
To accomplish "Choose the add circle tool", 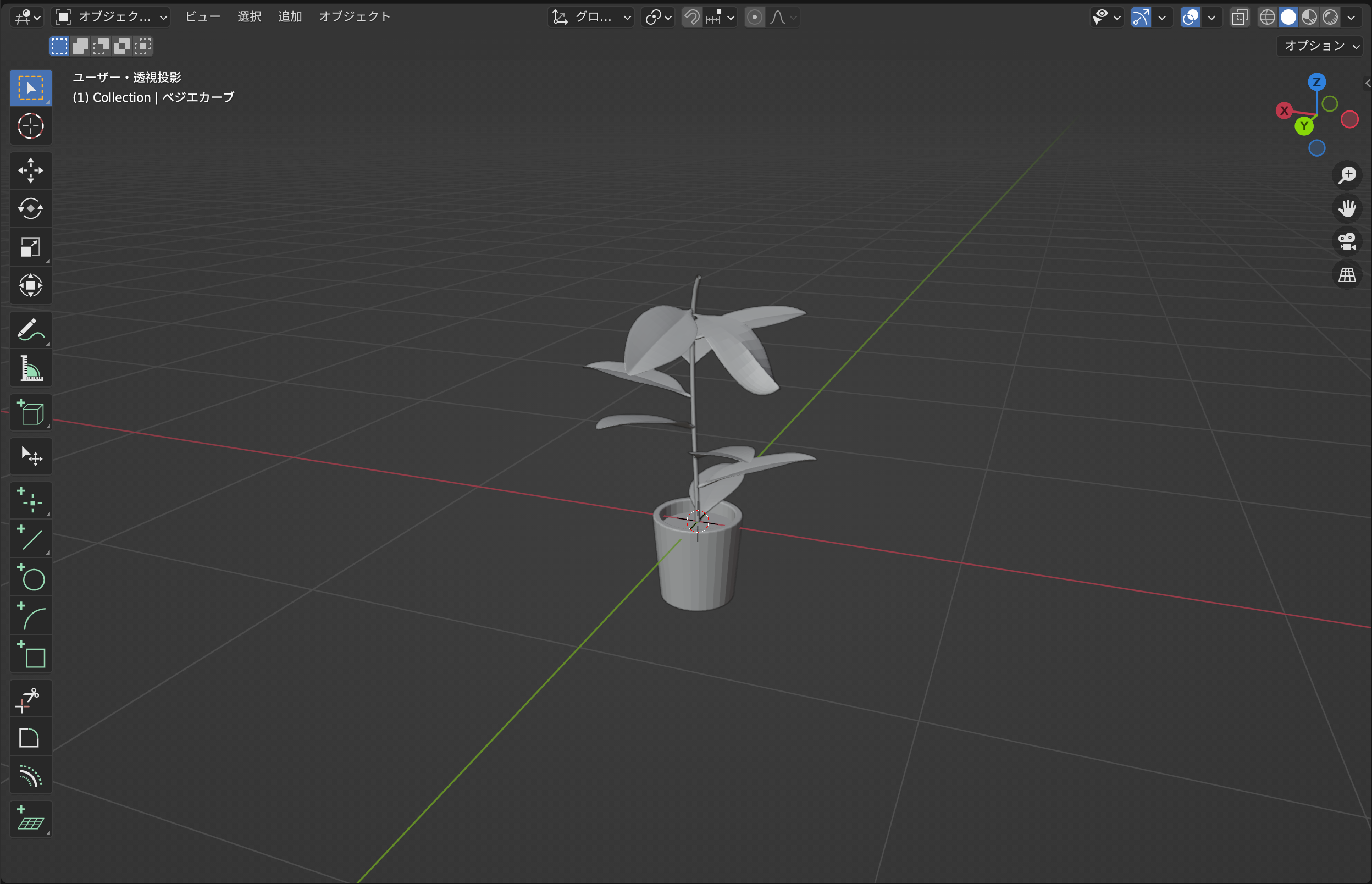I will point(31,577).
